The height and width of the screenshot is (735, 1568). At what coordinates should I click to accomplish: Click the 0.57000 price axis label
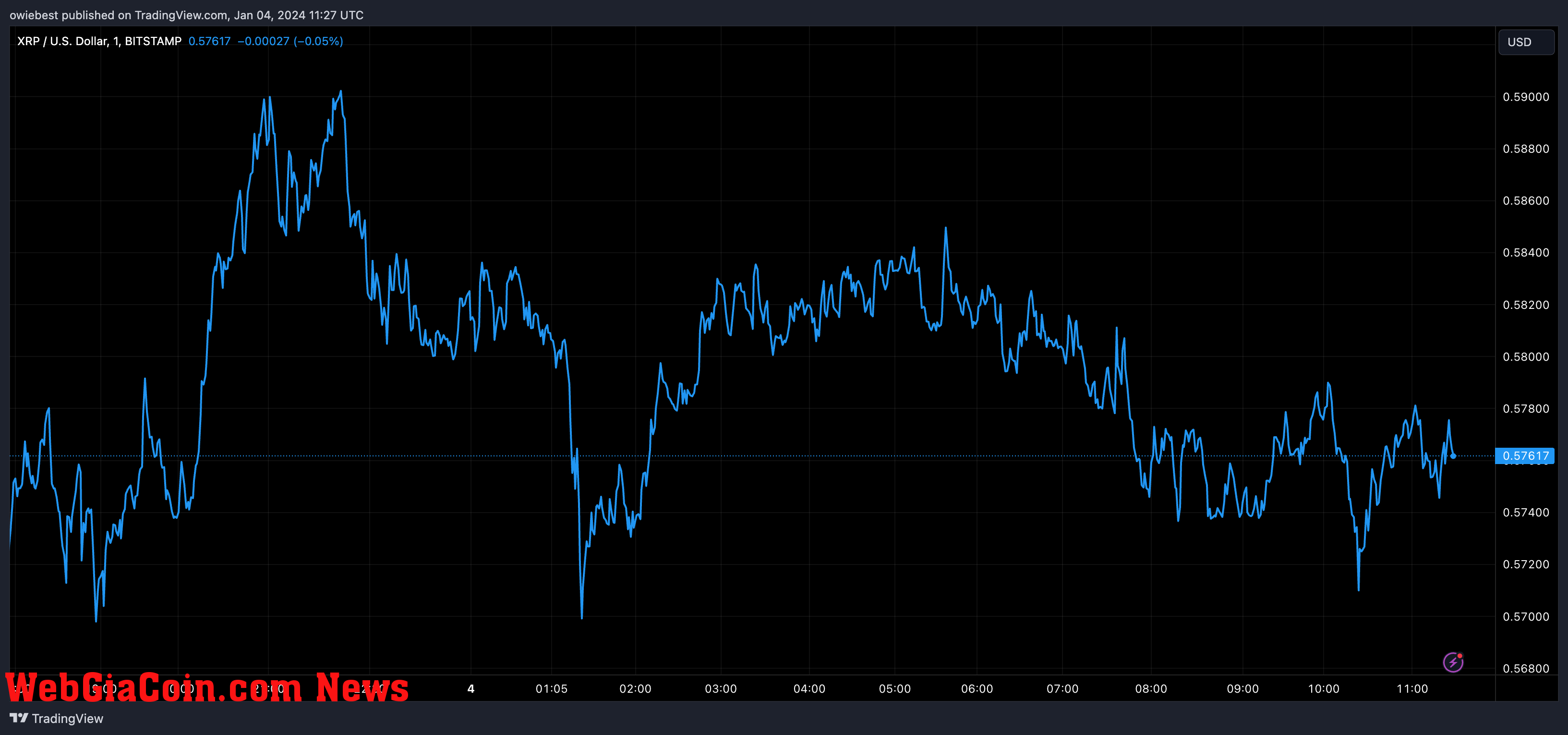(1526, 616)
